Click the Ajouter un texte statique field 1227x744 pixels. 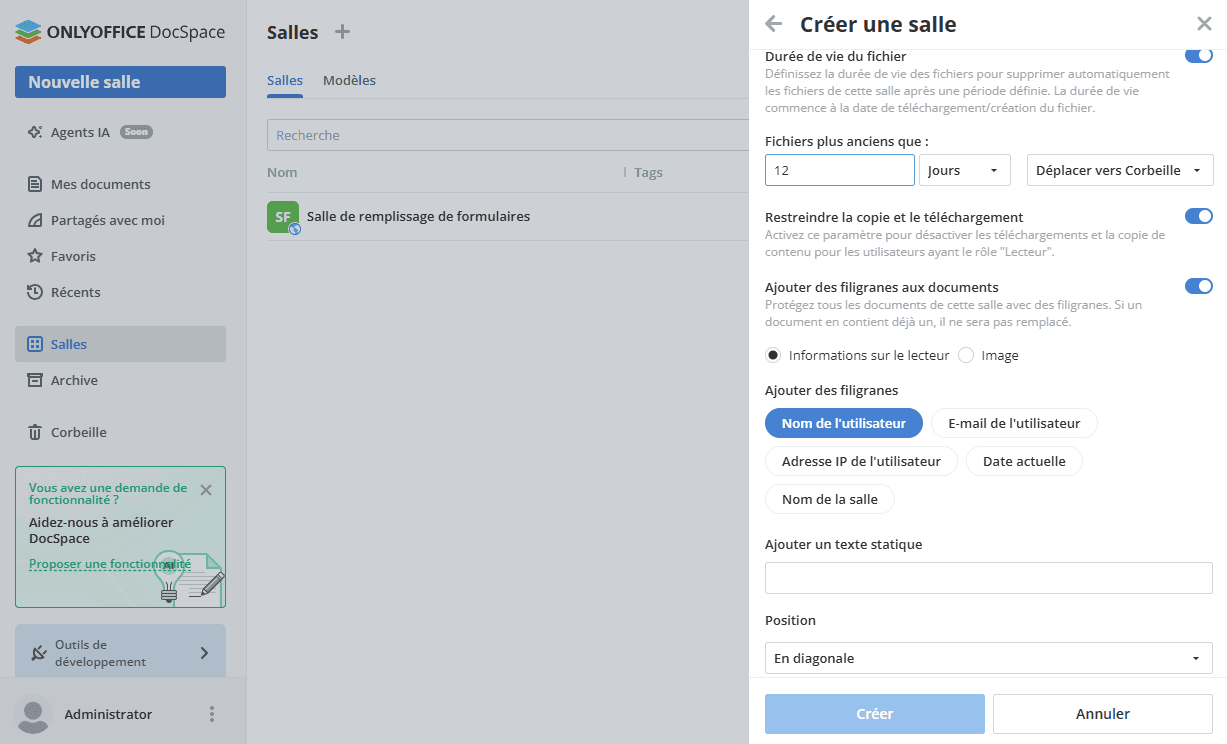(988, 578)
